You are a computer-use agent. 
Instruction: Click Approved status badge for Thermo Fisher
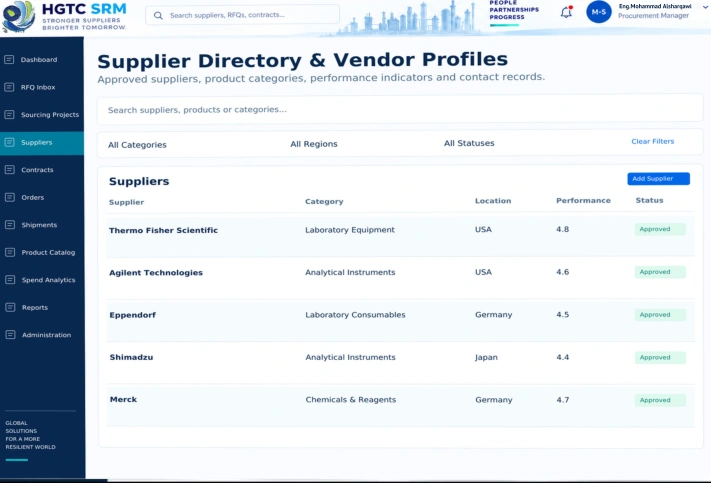[x=660, y=229]
